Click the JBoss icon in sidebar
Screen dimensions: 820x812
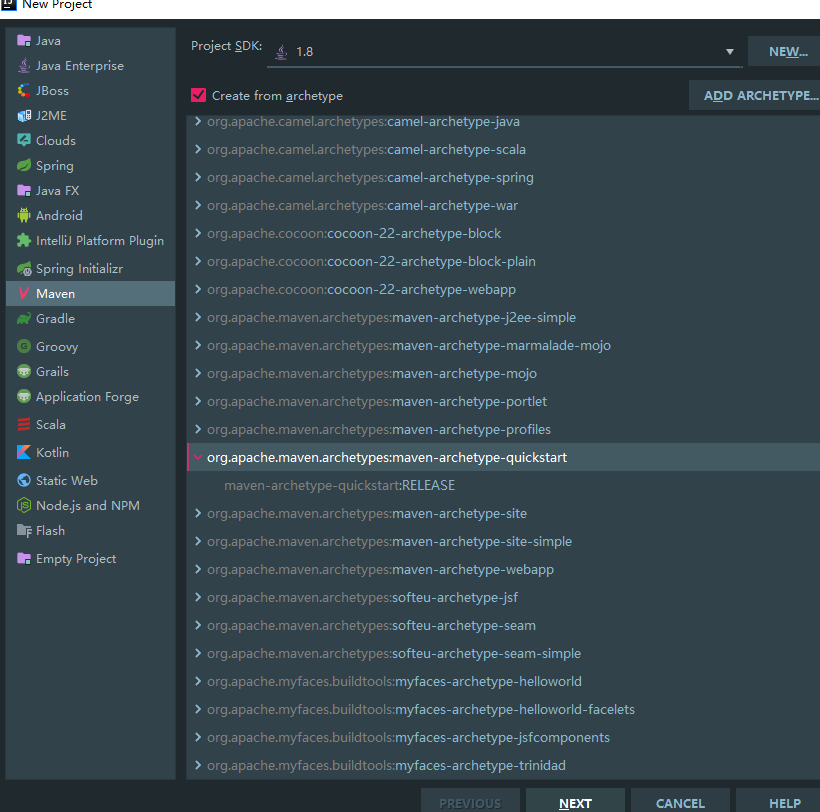click(24, 90)
